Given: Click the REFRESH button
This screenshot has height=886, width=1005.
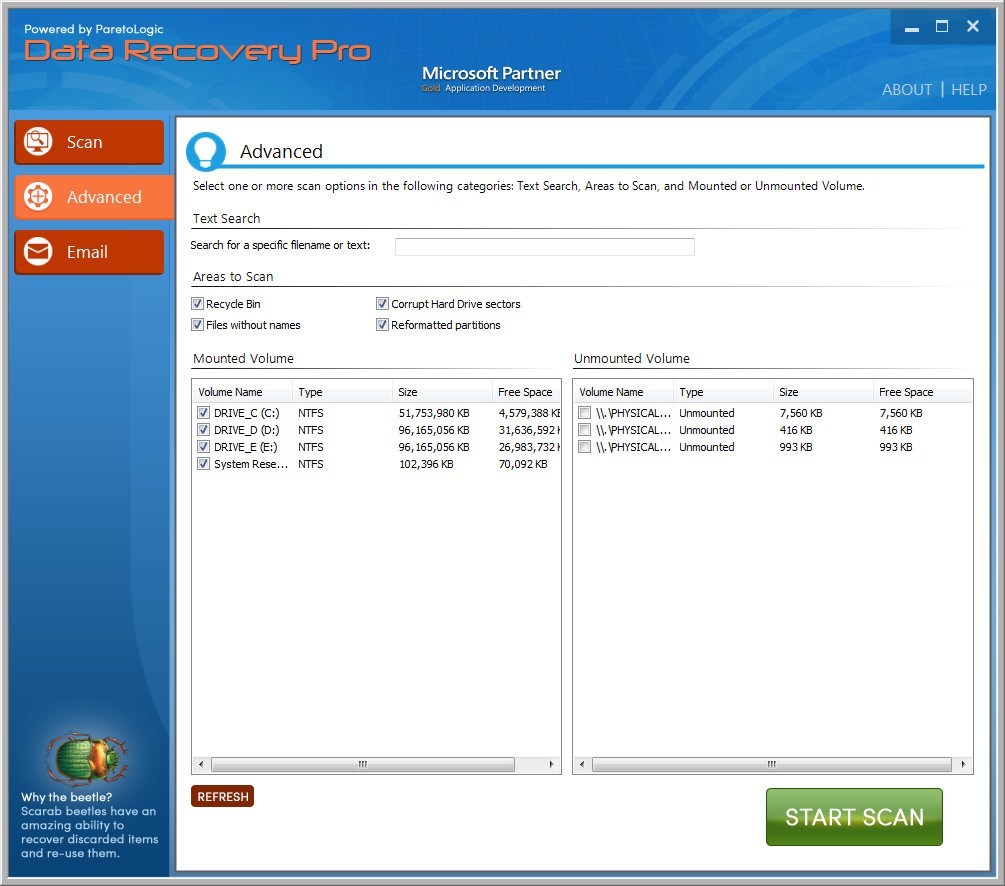Looking at the screenshot, I should coord(222,796).
